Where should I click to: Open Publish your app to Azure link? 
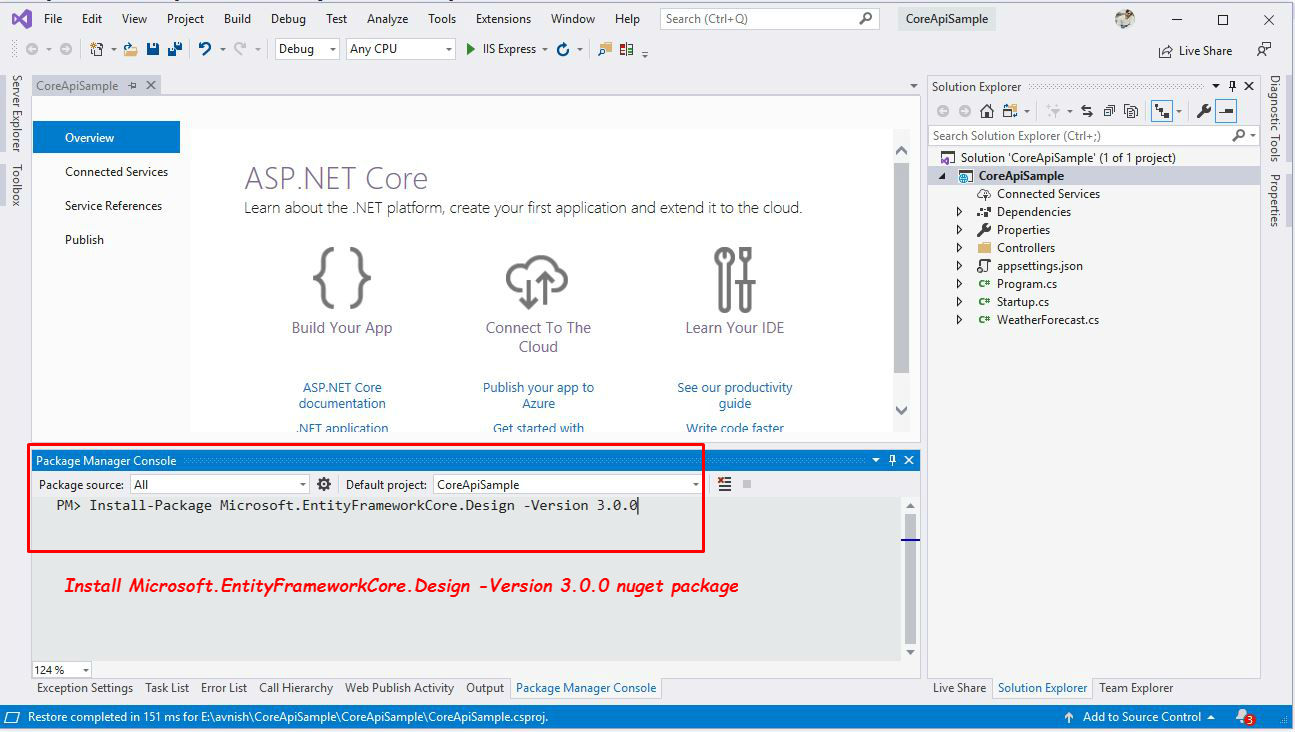(x=538, y=395)
